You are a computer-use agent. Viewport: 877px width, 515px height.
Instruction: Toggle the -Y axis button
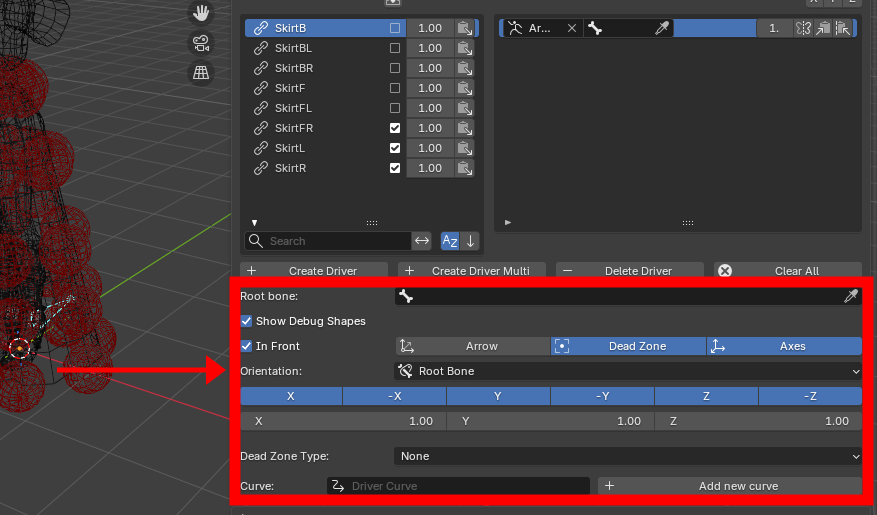point(602,396)
